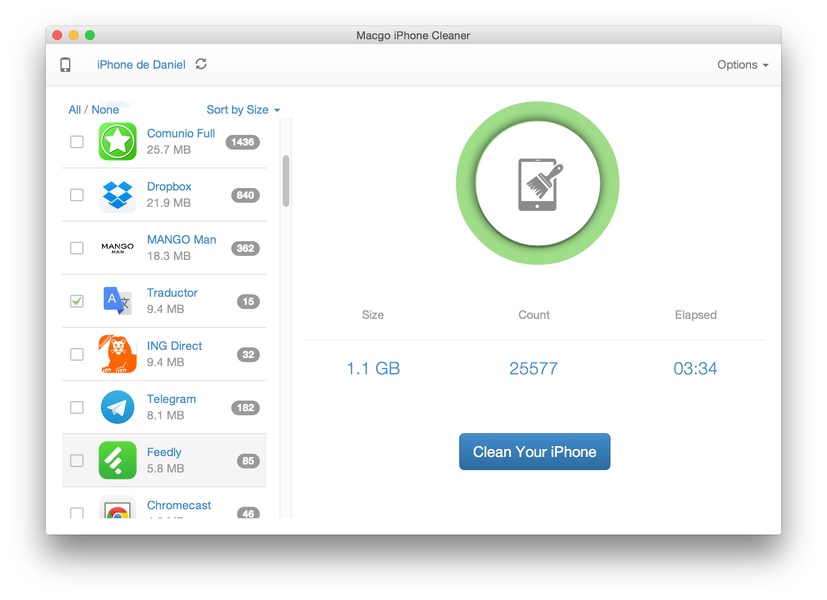The image size is (827, 600).
Task: Click the MANGO Man app icon
Action: (x=117, y=248)
